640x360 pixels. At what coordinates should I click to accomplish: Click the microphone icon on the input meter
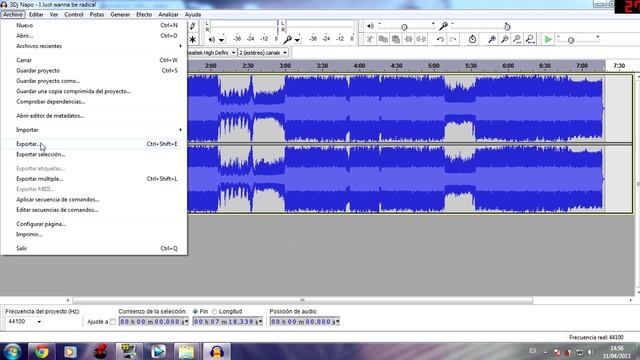coord(287,40)
